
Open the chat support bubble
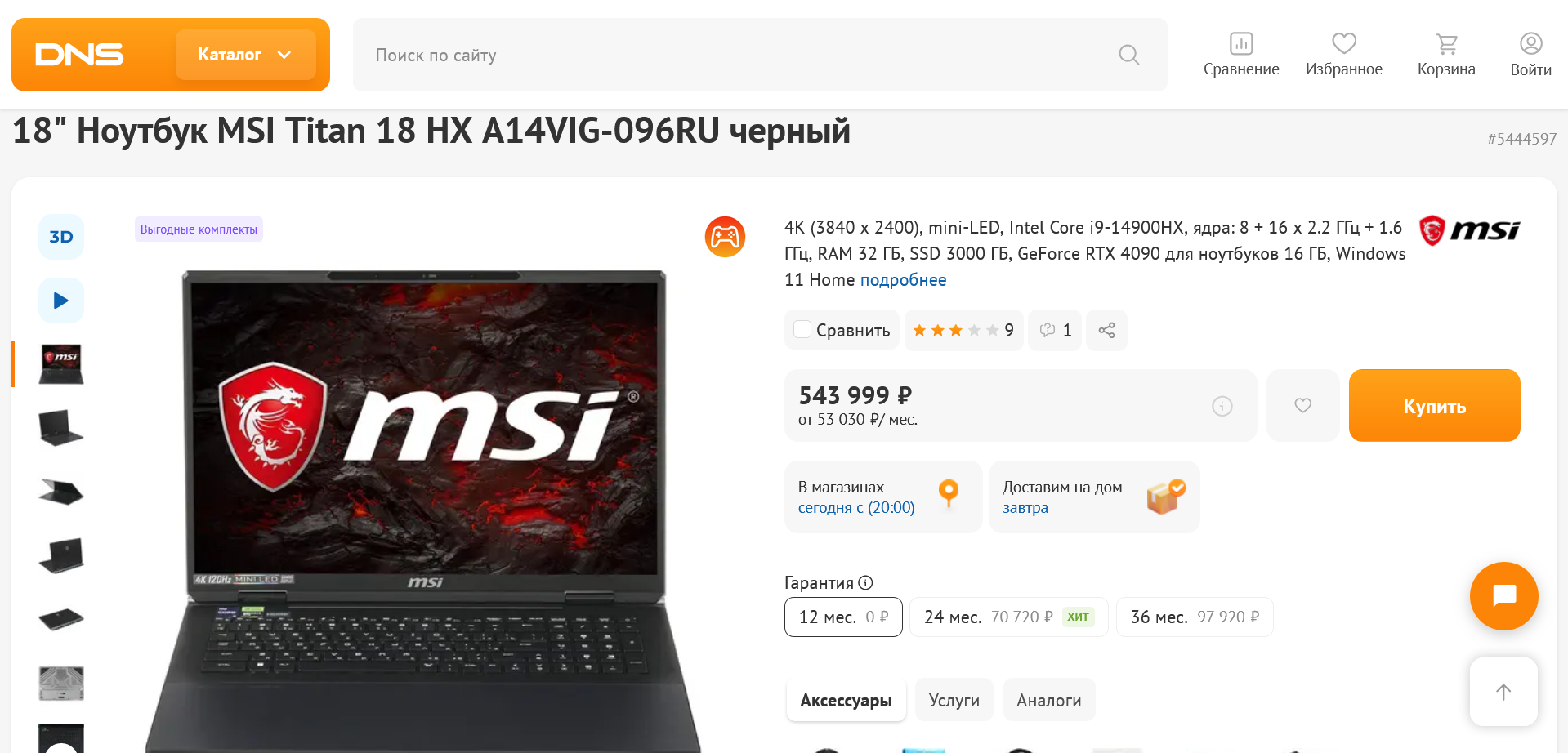(1504, 596)
